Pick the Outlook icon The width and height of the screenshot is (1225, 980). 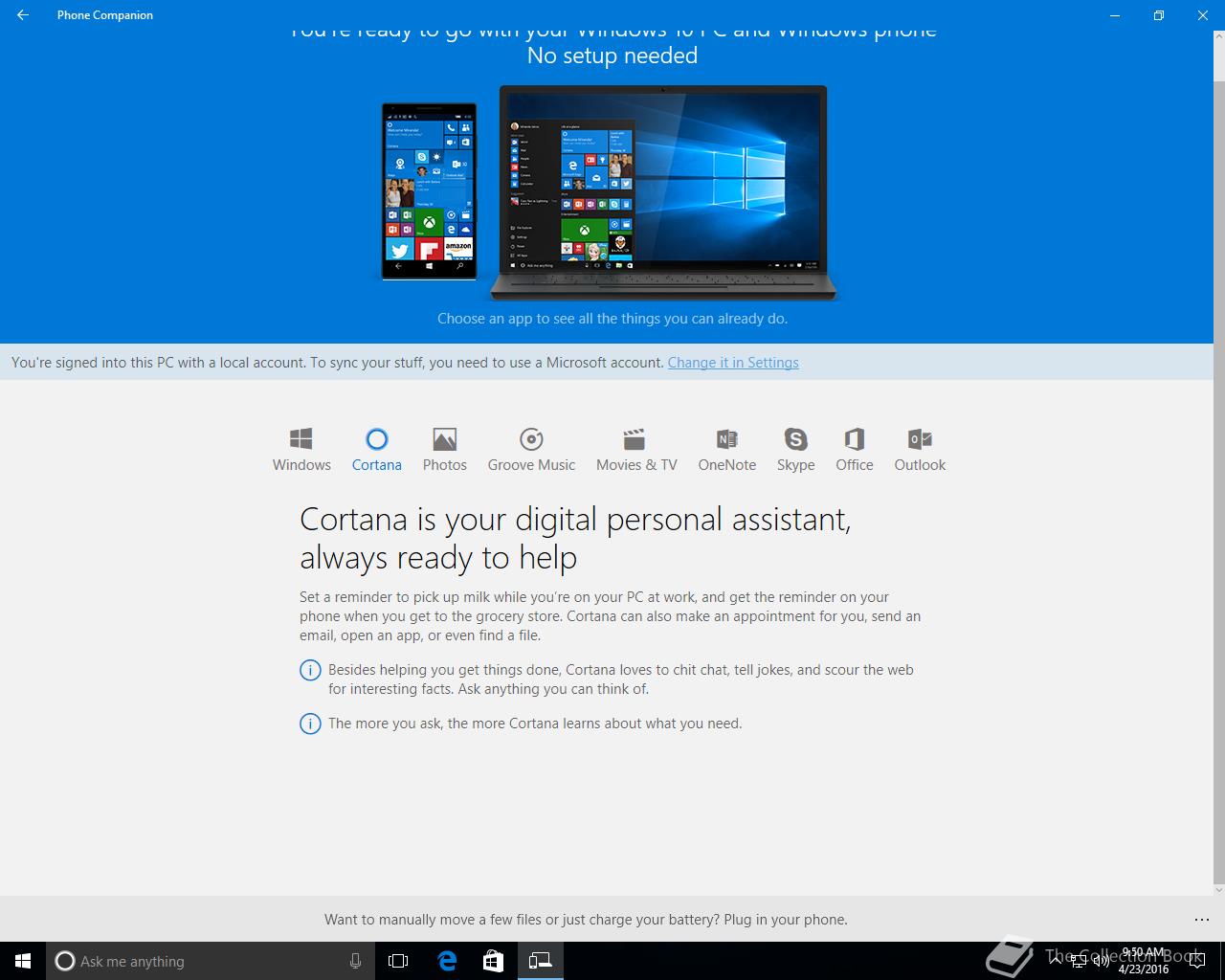pyautogui.click(x=920, y=439)
